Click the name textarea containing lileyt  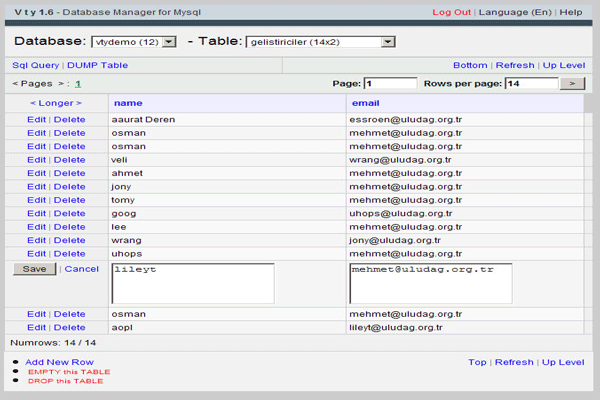(x=193, y=283)
